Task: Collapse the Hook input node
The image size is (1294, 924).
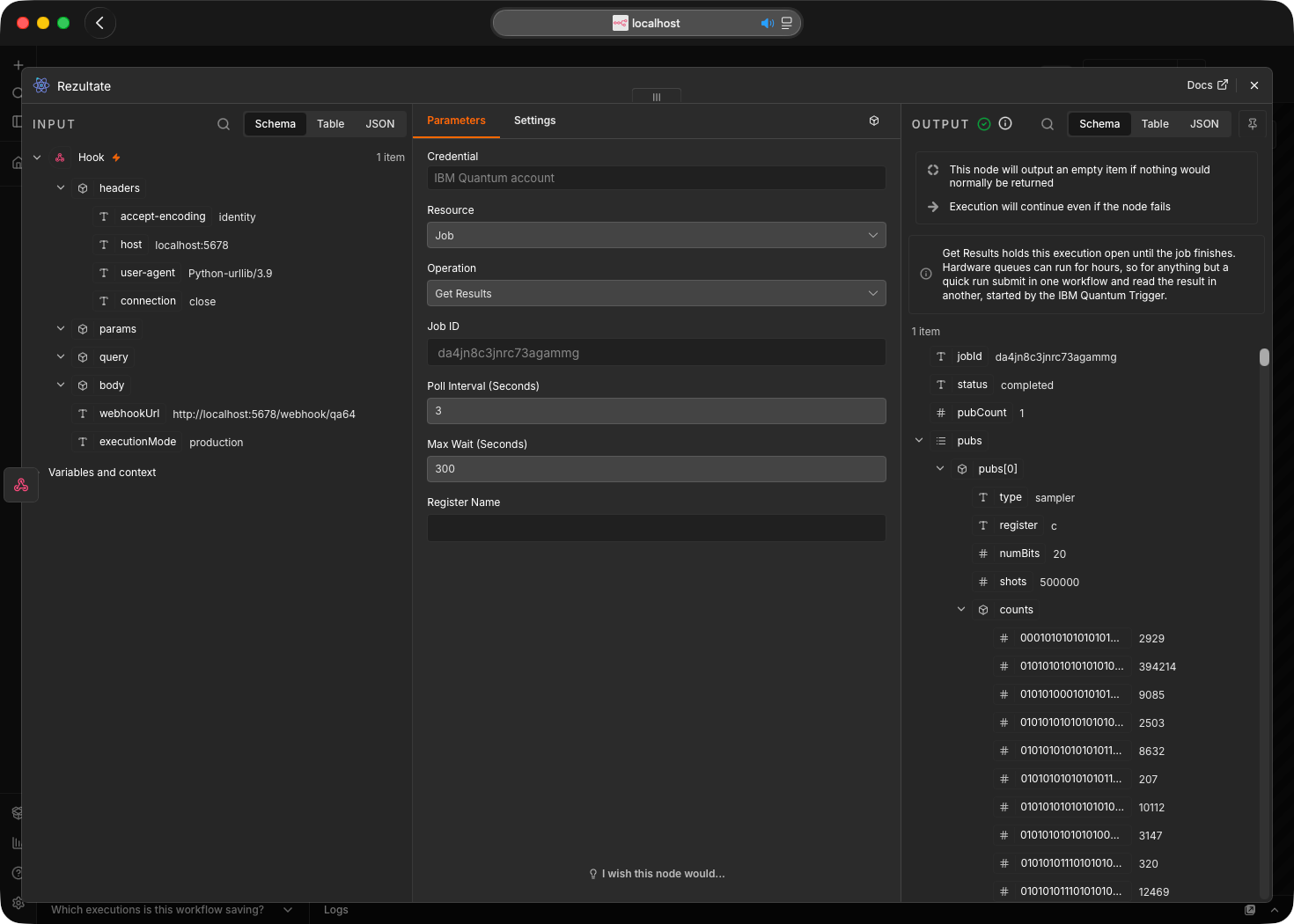Action: tap(37, 158)
